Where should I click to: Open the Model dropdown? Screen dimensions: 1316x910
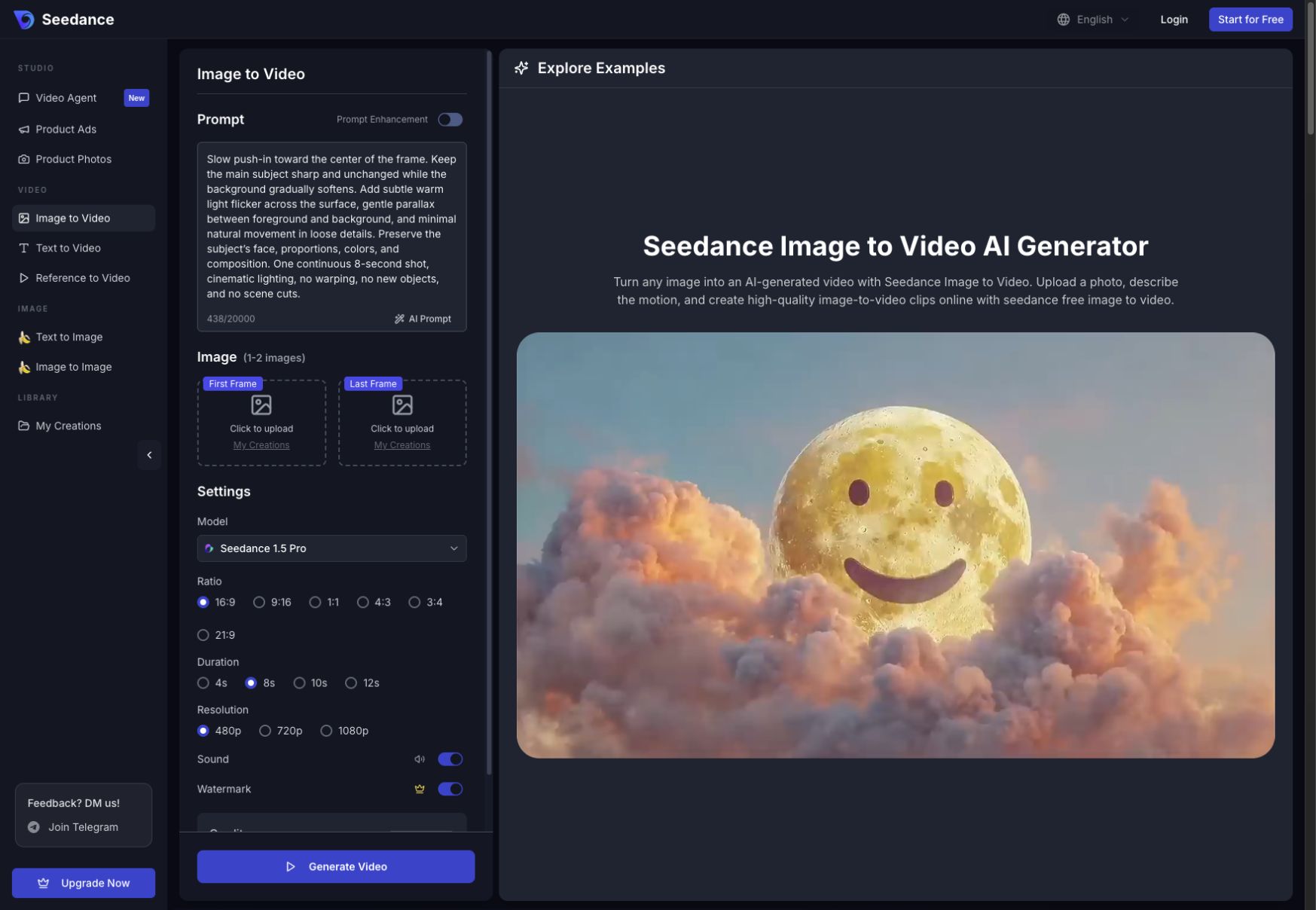coord(331,548)
